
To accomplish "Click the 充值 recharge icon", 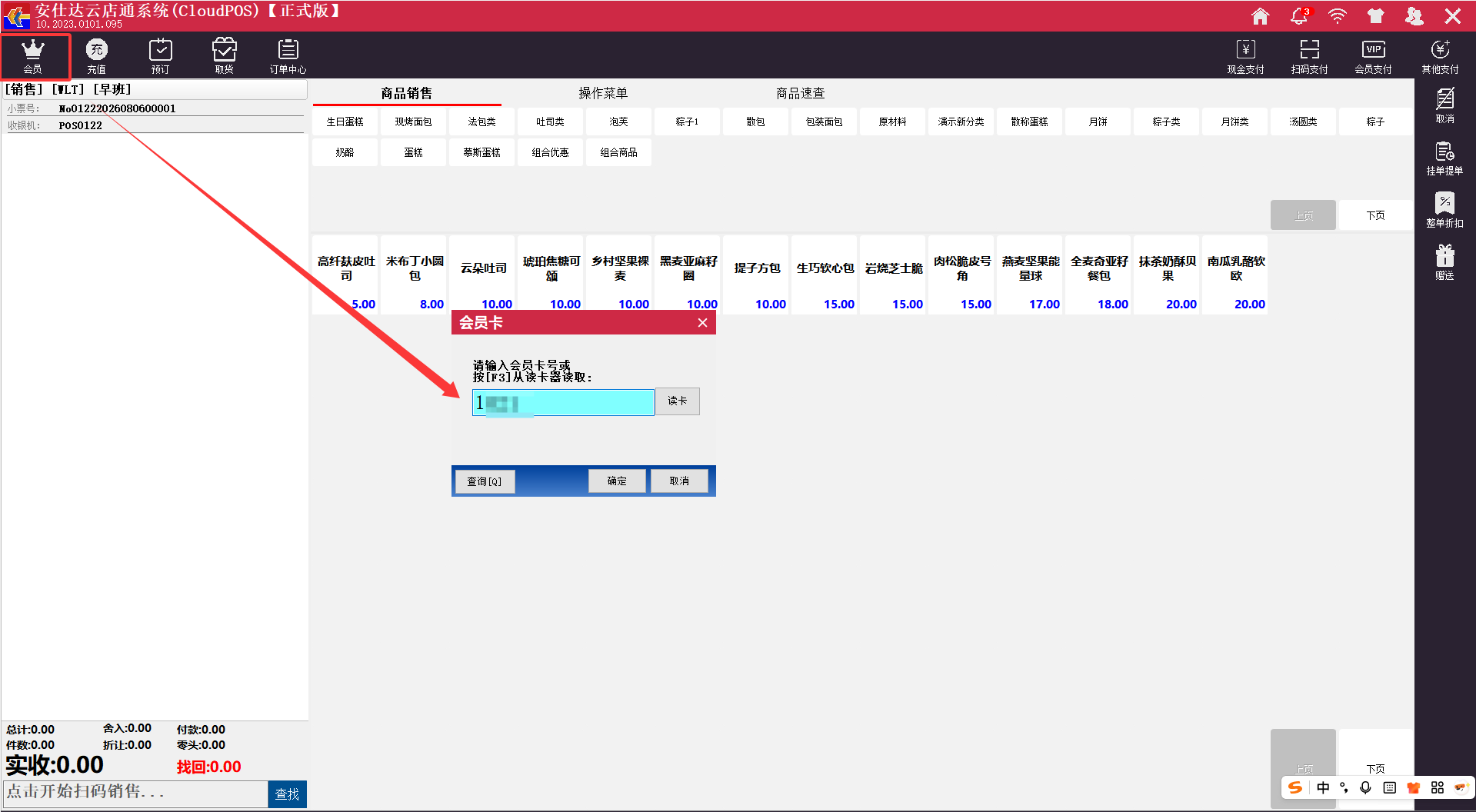I will (97, 56).
